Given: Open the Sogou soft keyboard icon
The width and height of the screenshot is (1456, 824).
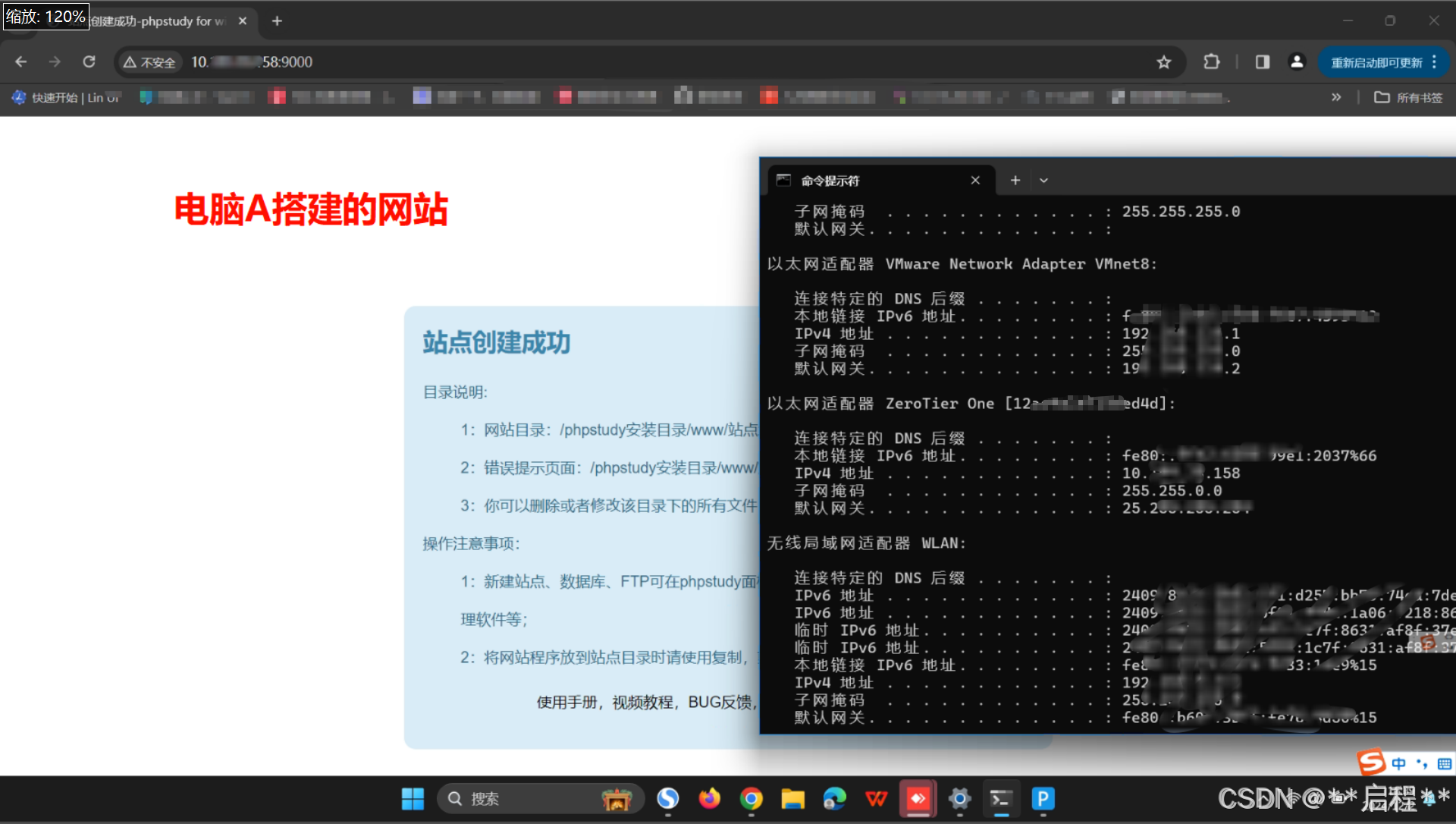Looking at the screenshot, I should [1444, 763].
